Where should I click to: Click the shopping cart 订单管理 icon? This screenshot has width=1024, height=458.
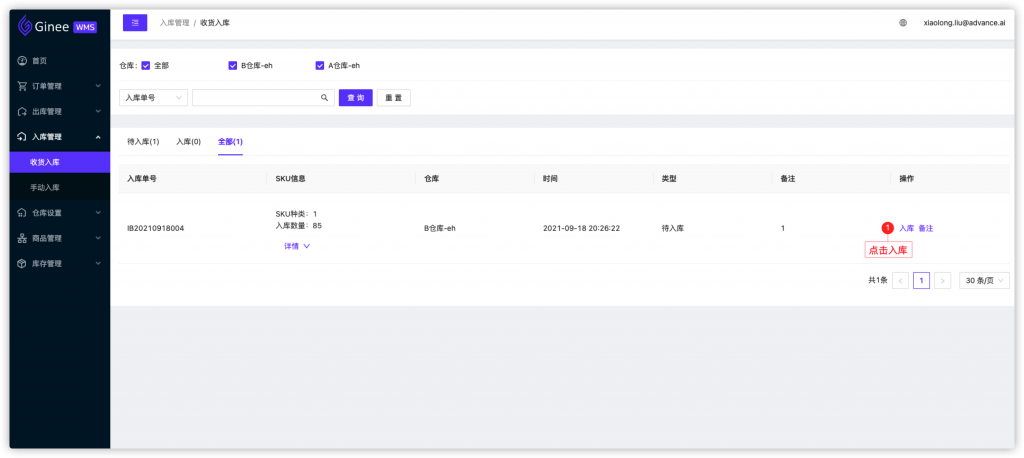[x=22, y=86]
